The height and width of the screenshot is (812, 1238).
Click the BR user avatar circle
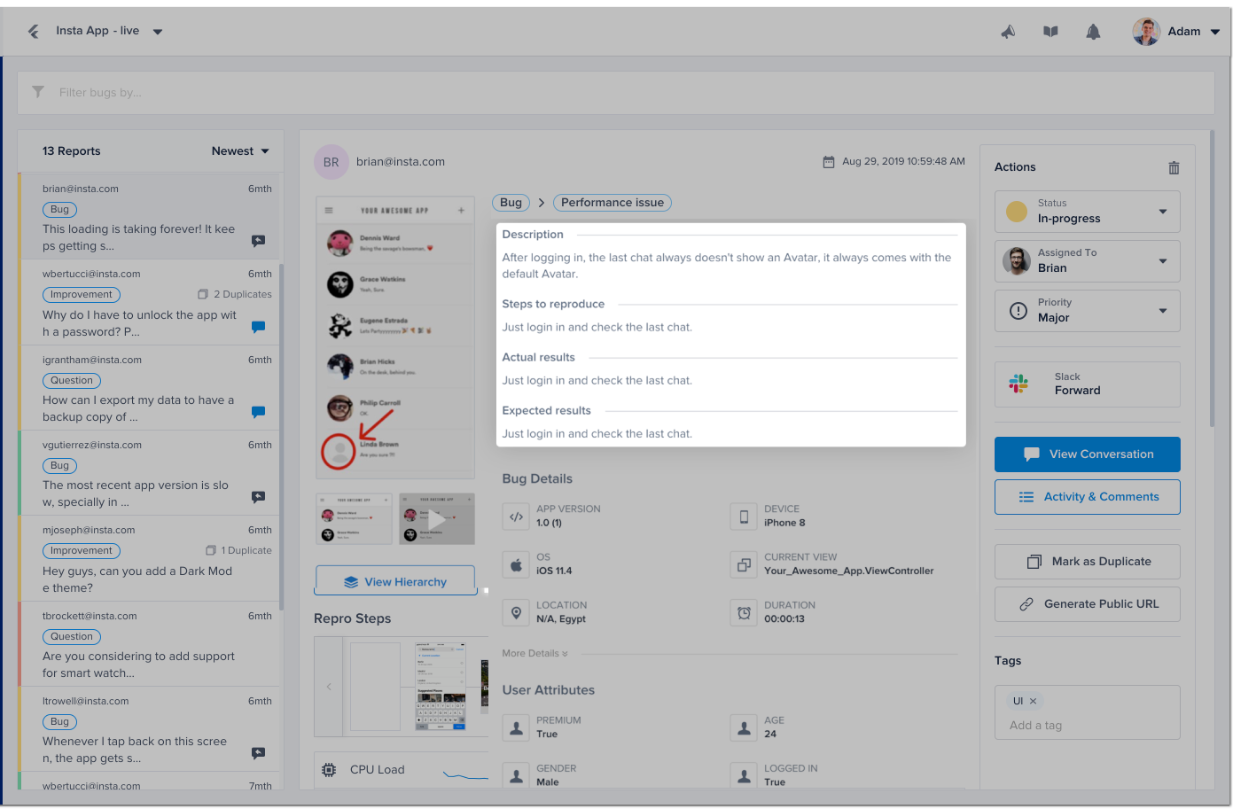tap(331, 162)
